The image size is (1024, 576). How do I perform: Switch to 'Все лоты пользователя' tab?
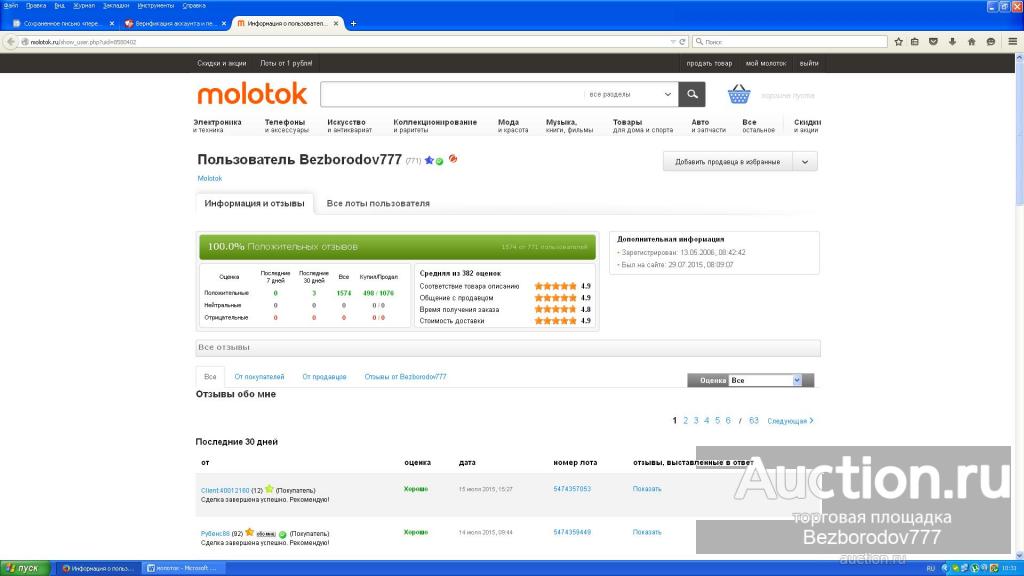[378, 203]
